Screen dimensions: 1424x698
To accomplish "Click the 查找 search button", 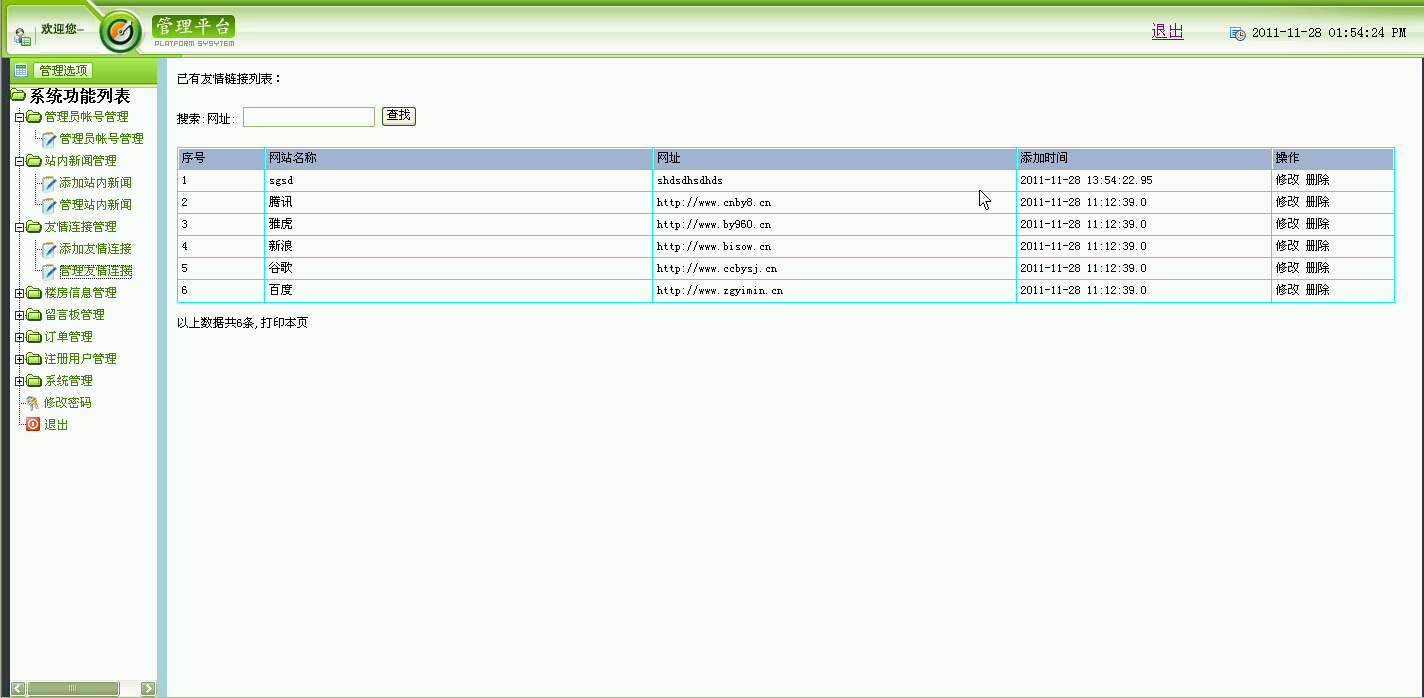I will pos(398,116).
